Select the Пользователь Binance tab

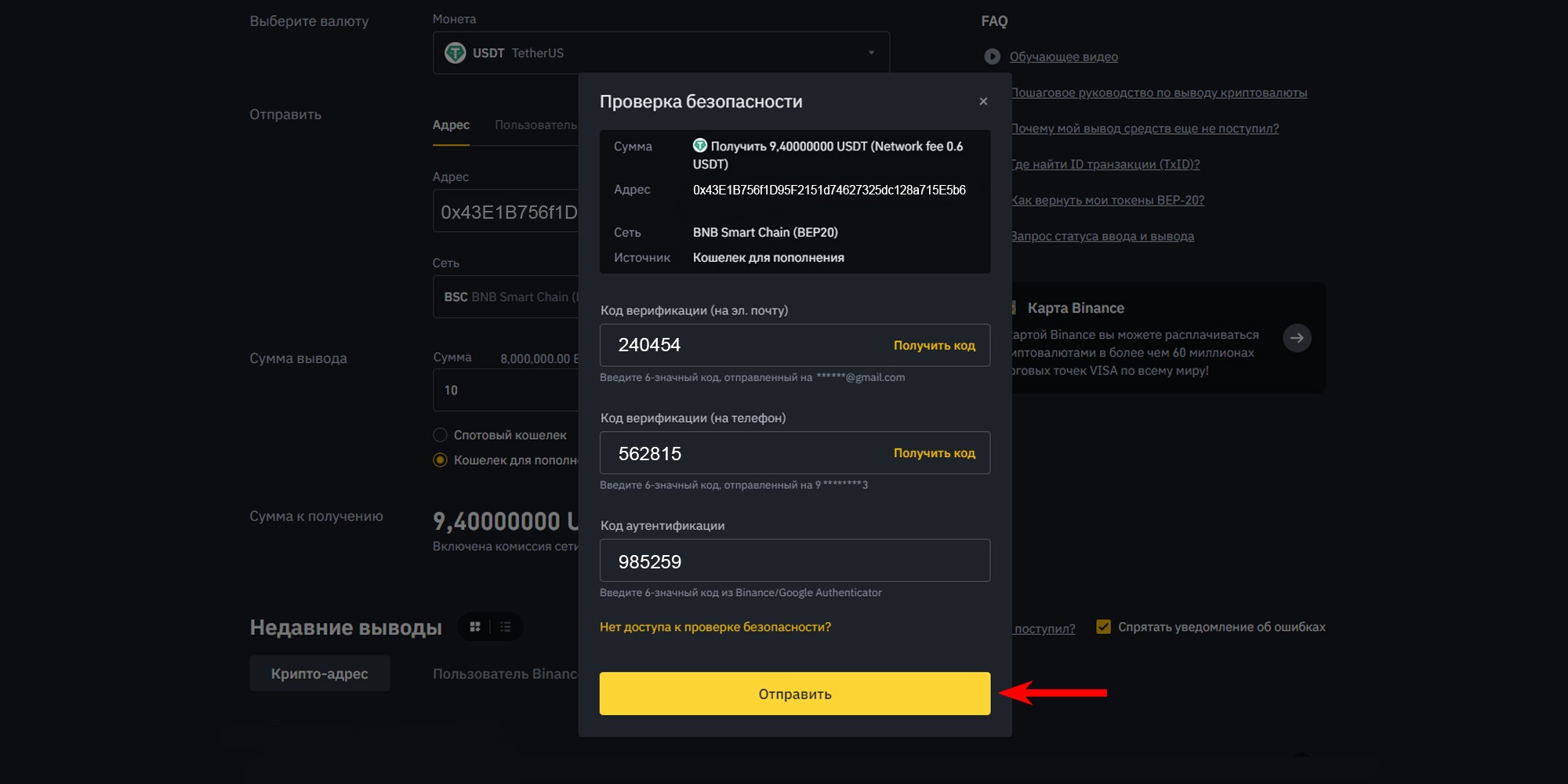(x=505, y=673)
